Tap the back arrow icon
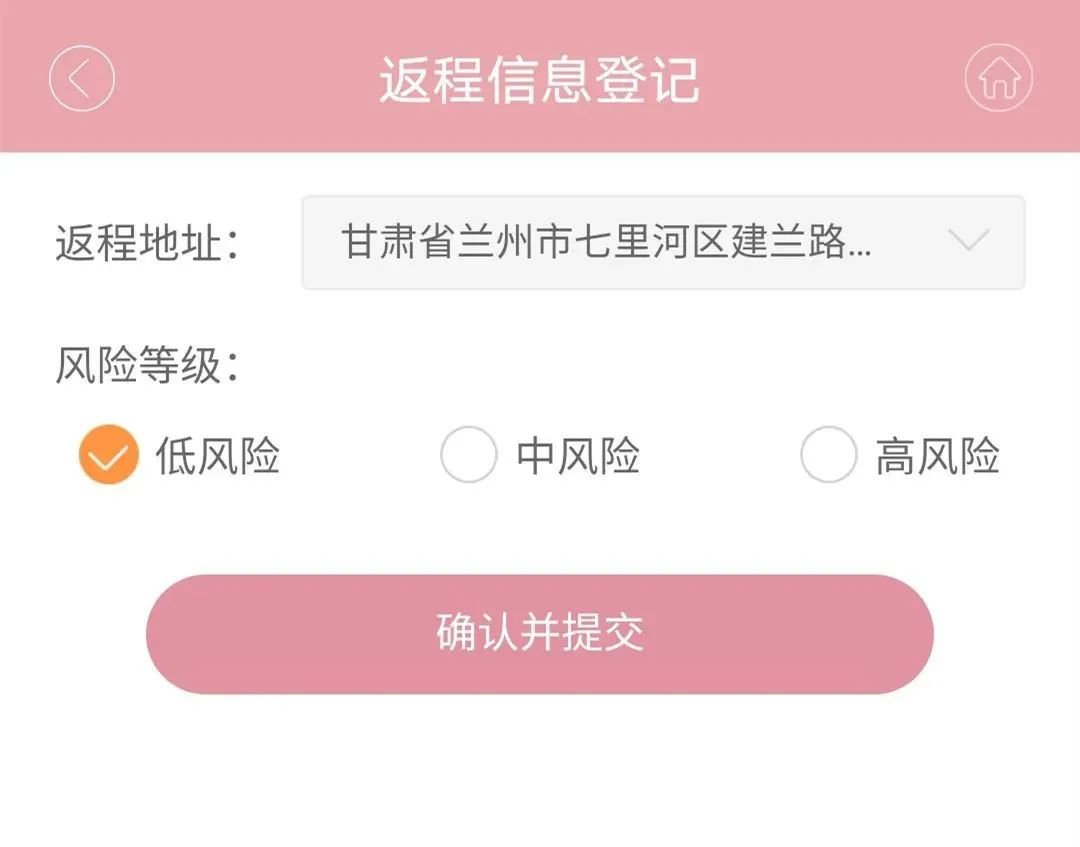 tap(81, 78)
